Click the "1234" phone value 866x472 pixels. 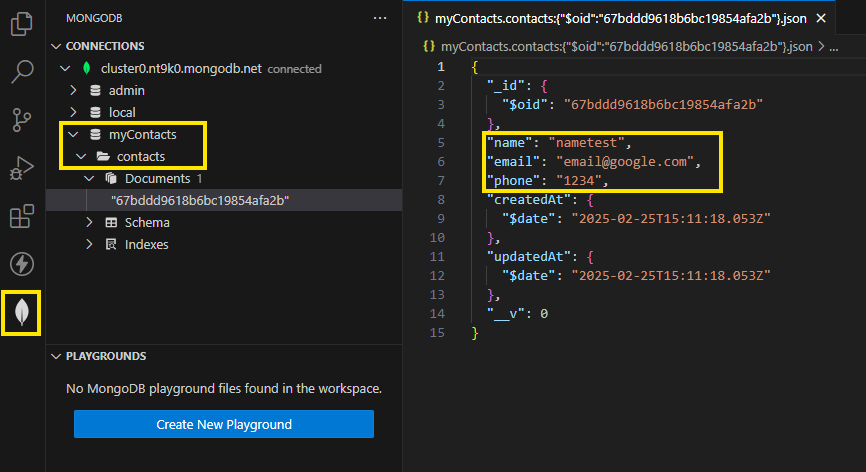[x=579, y=181]
